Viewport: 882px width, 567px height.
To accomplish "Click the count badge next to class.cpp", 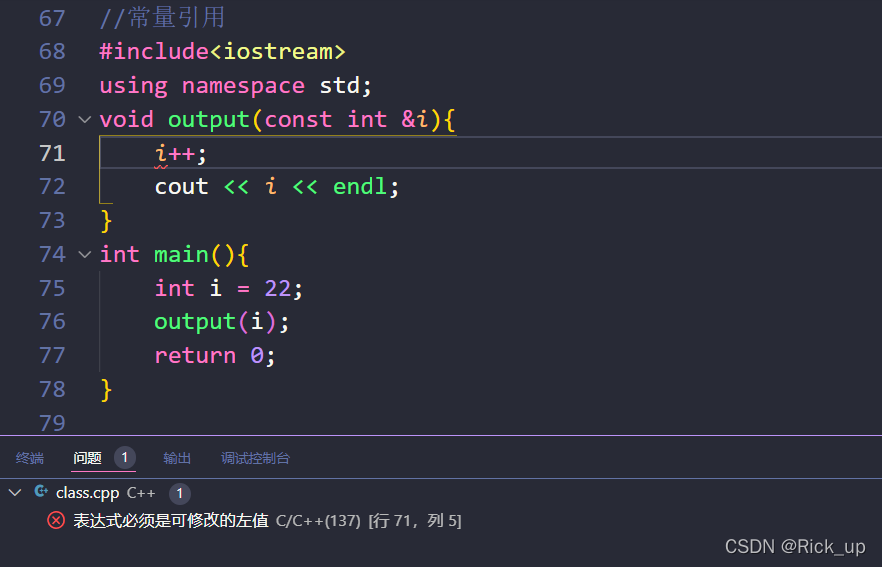I will pyautogui.click(x=179, y=493).
